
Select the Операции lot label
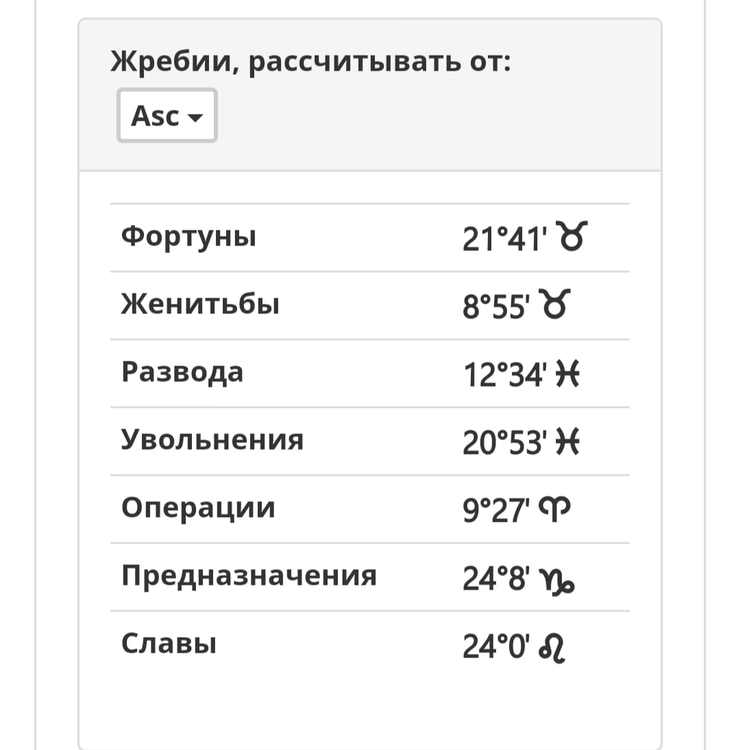point(198,508)
